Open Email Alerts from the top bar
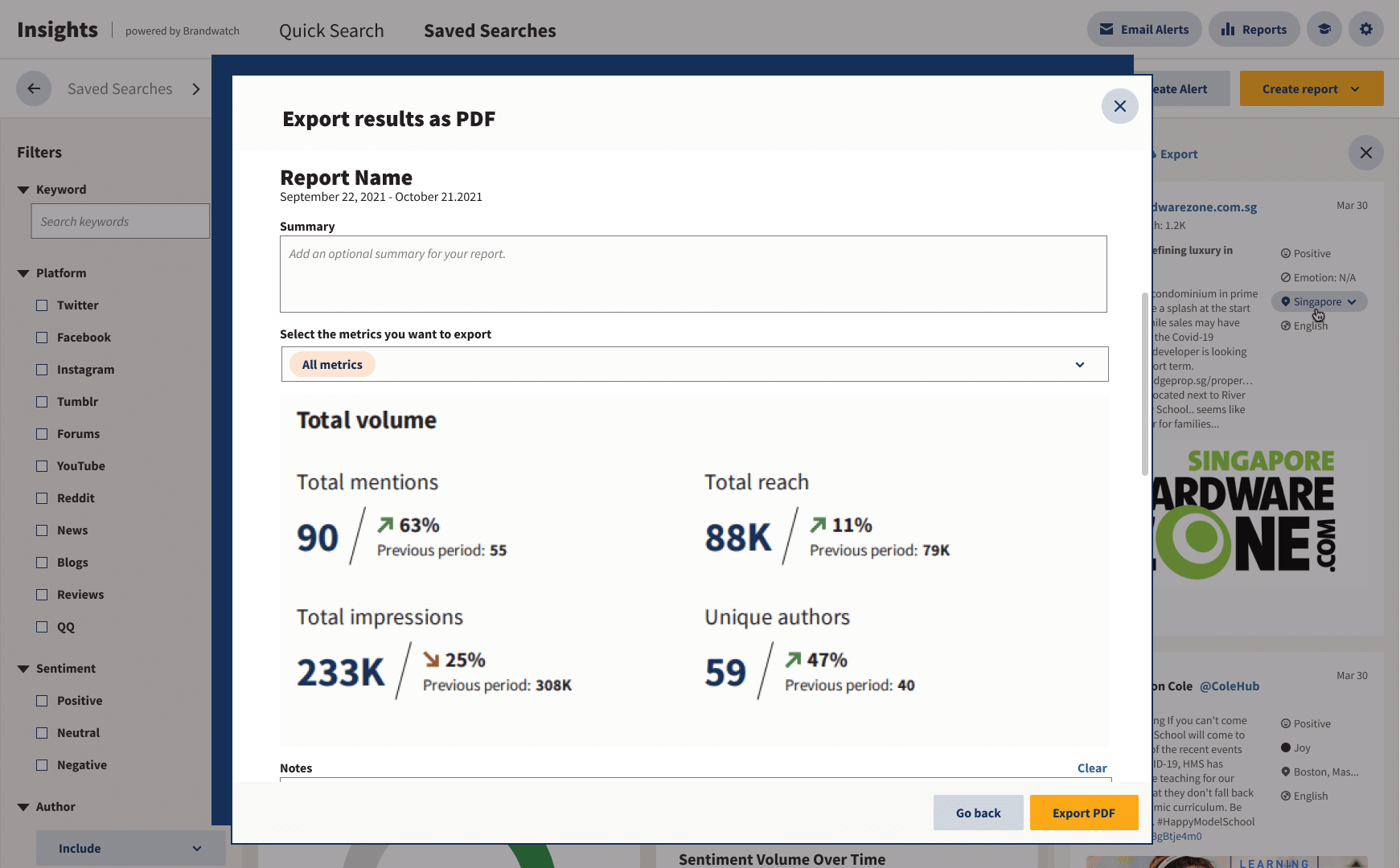The height and width of the screenshot is (868, 1400). [x=1143, y=30]
